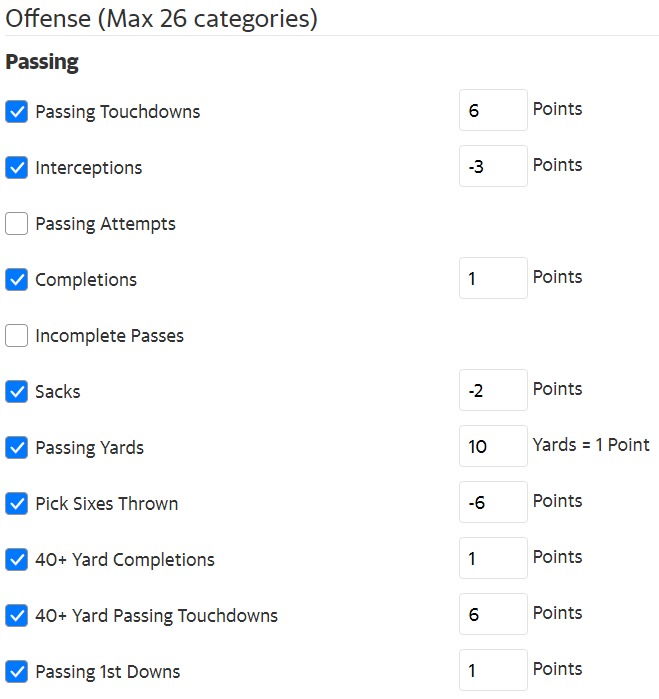
Task: Click the Passing Touchdowns points field
Action: pyautogui.click(x=493, y=110)
